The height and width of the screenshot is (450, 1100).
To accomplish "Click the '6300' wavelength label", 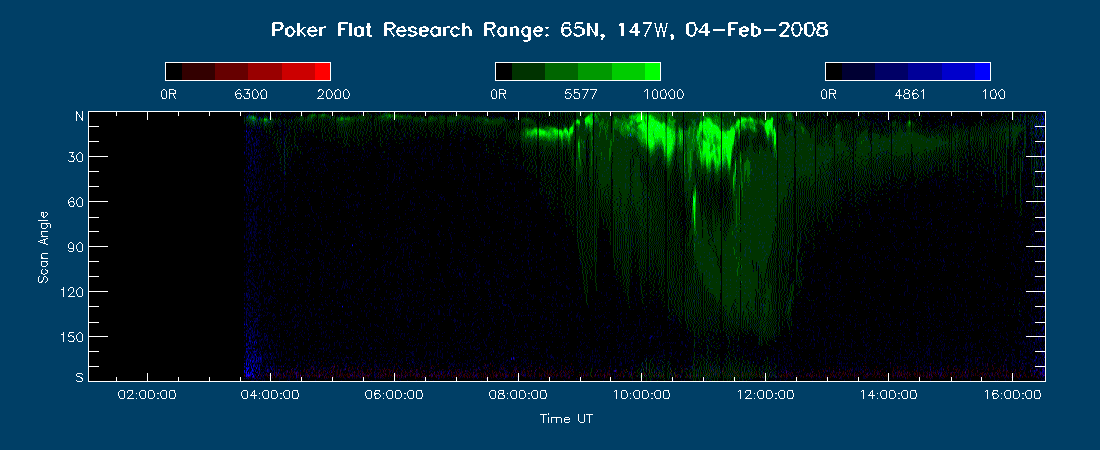I will tap(252, 95).
